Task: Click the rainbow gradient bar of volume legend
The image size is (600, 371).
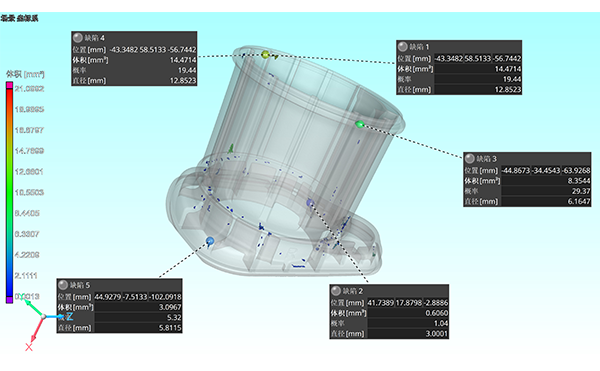Action: pos(9,193)
